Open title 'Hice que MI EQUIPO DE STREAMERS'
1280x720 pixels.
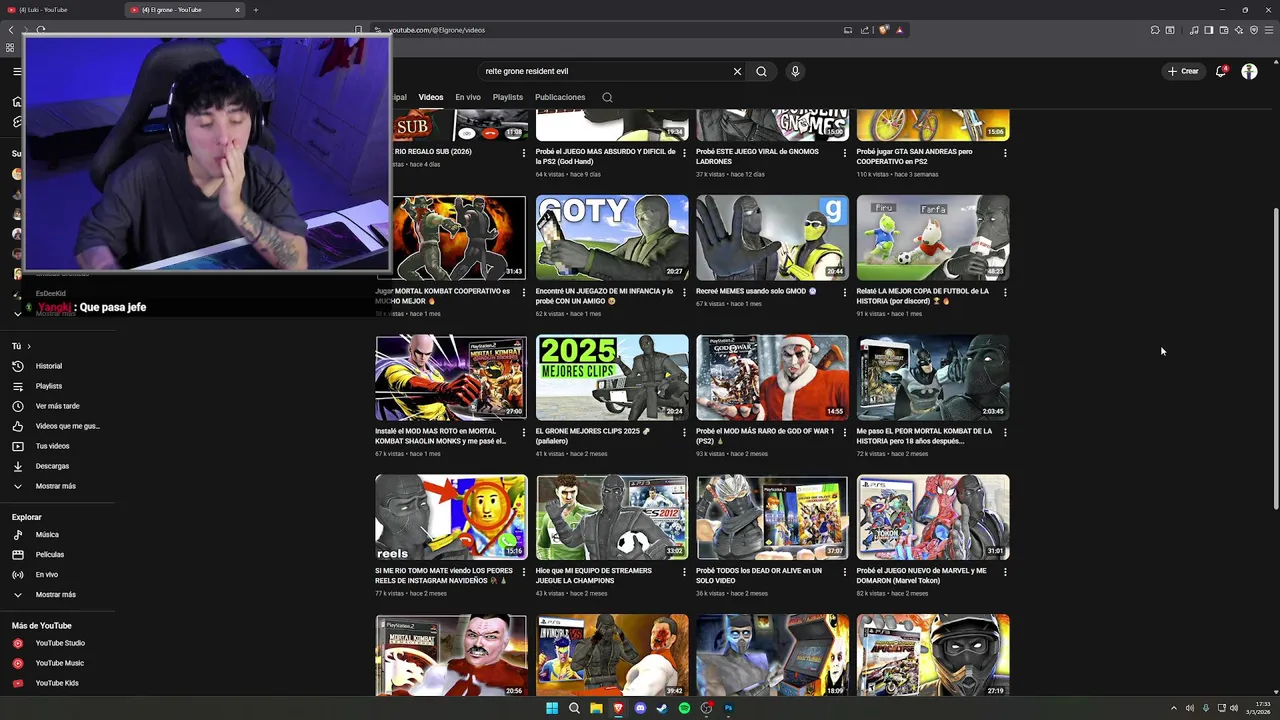[594, 576]
